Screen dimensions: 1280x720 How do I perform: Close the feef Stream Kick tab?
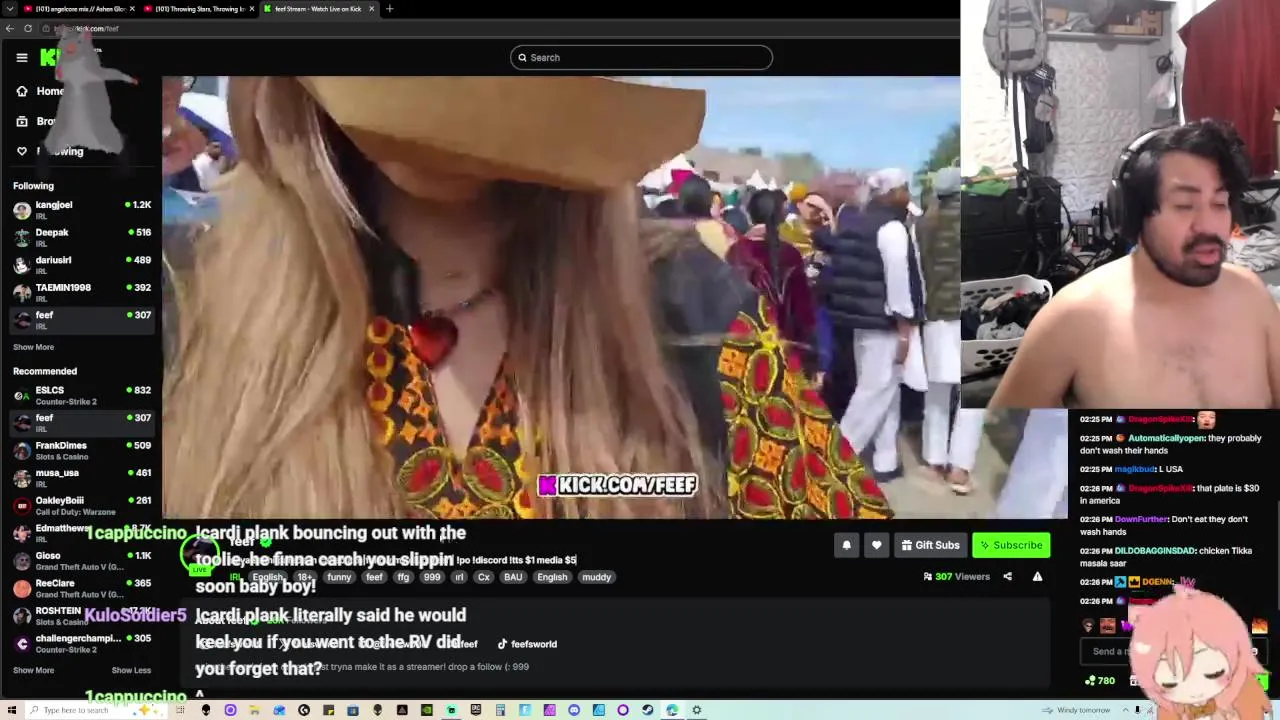coord(372,9)
